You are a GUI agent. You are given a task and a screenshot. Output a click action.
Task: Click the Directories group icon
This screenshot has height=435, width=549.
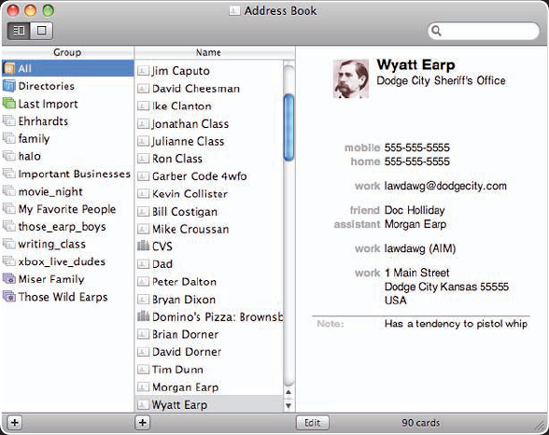tap(9, 86)
